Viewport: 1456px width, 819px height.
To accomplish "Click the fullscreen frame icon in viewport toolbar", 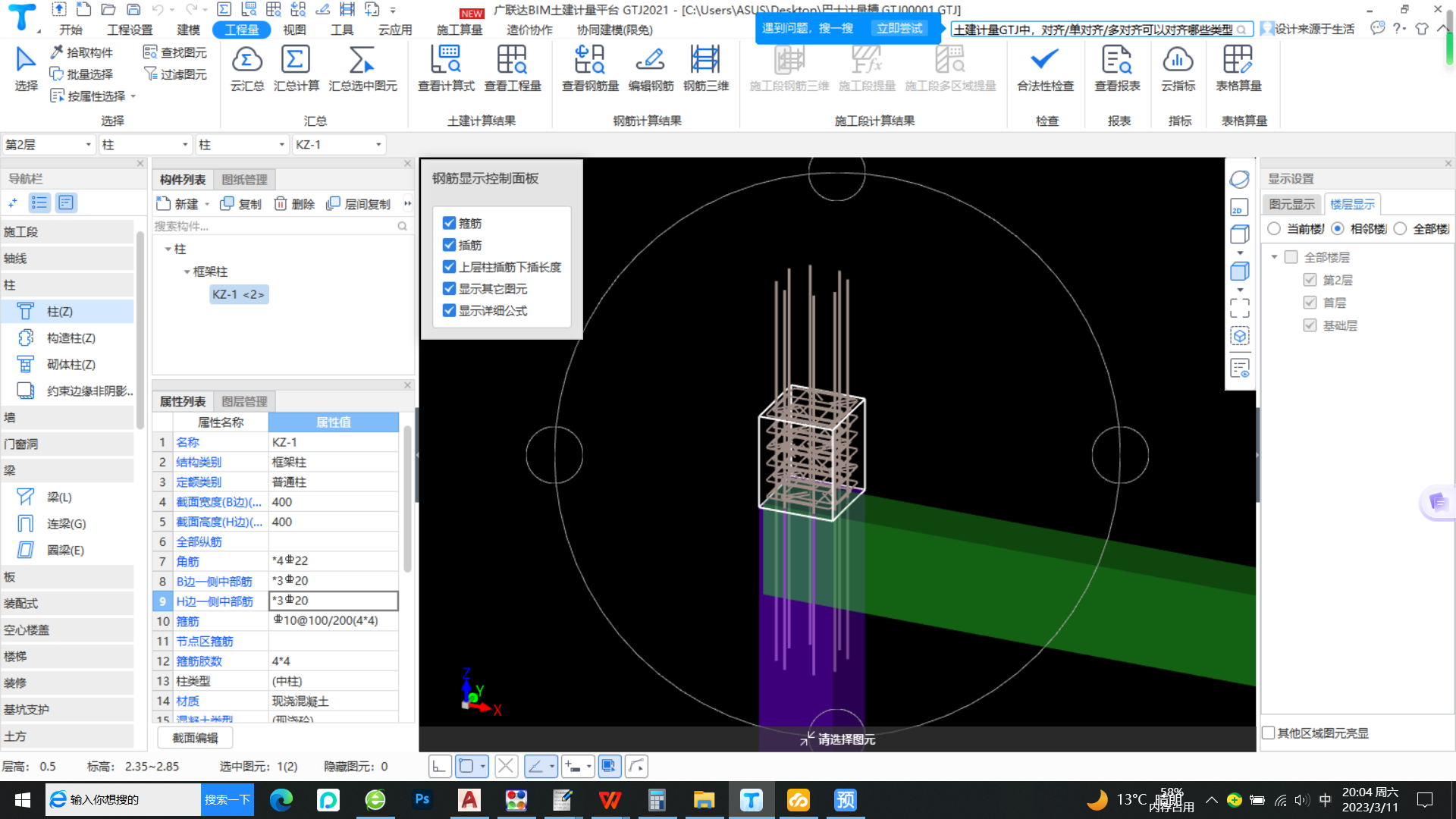I will 1239,307.
